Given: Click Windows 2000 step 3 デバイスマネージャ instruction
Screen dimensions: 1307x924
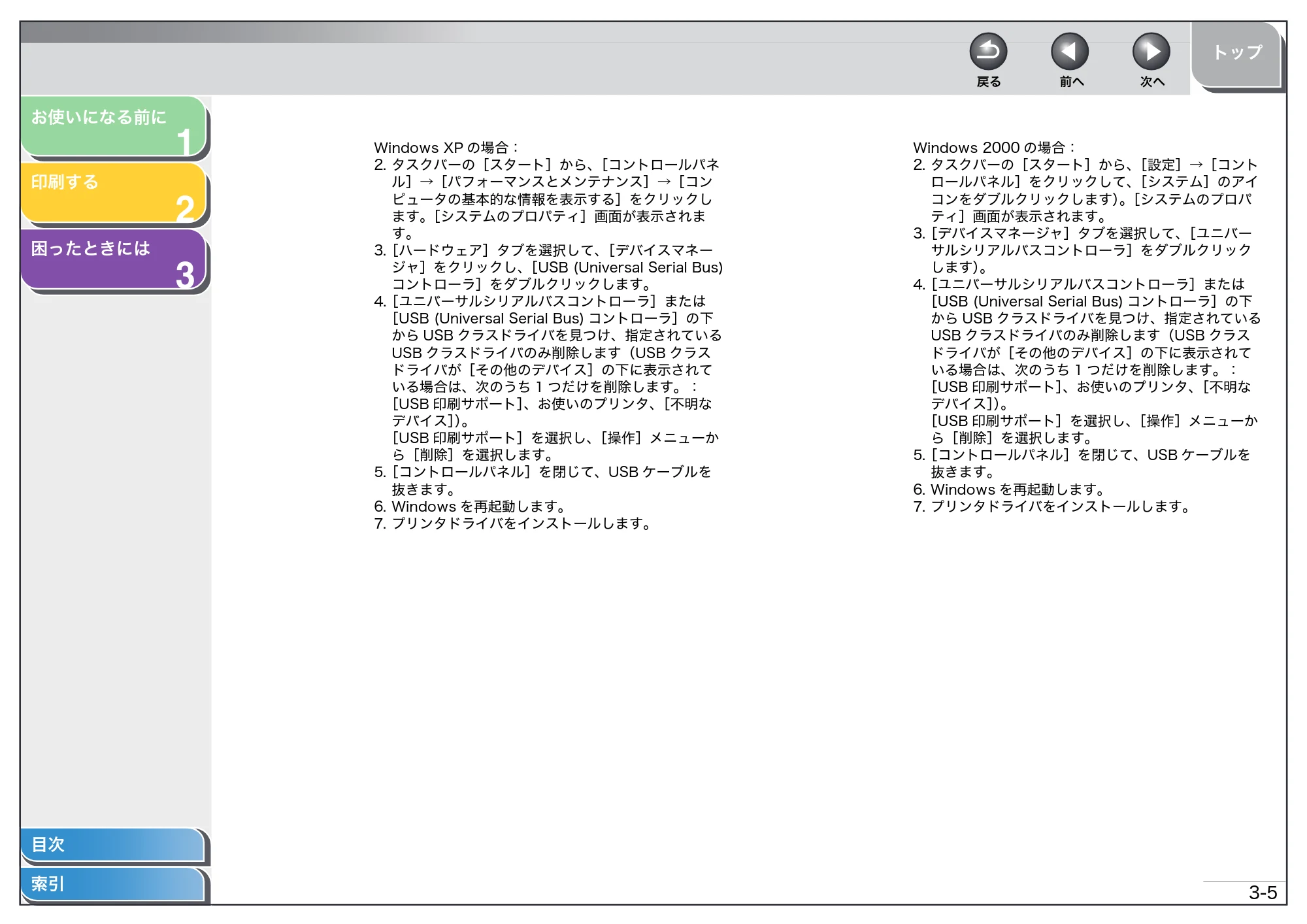Looking at the screenshot, I should pyautogui.click(x=1083, y=250).
